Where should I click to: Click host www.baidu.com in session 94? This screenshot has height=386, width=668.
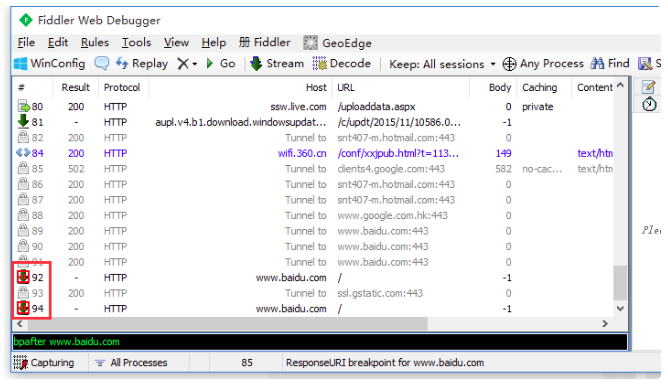tap(291, 309)
